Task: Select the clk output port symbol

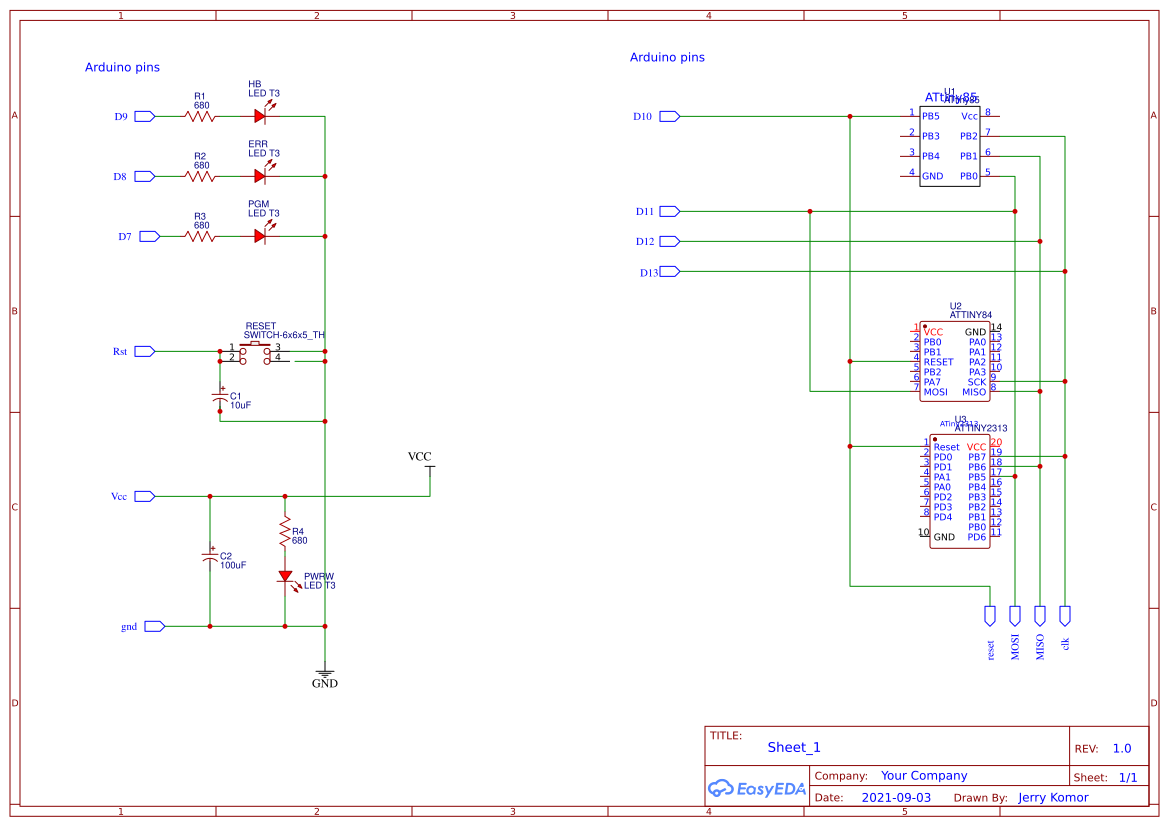Action: (1065, 616)
